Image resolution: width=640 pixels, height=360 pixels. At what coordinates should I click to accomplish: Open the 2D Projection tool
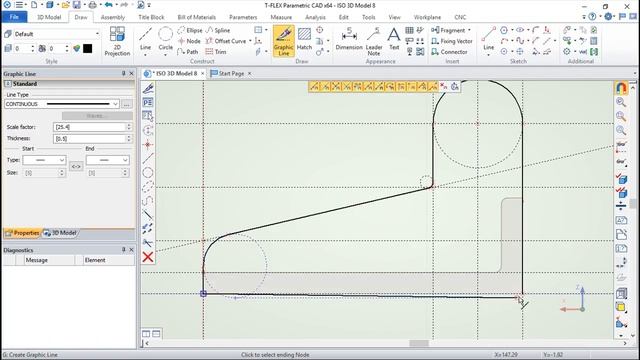click(117, 41)
